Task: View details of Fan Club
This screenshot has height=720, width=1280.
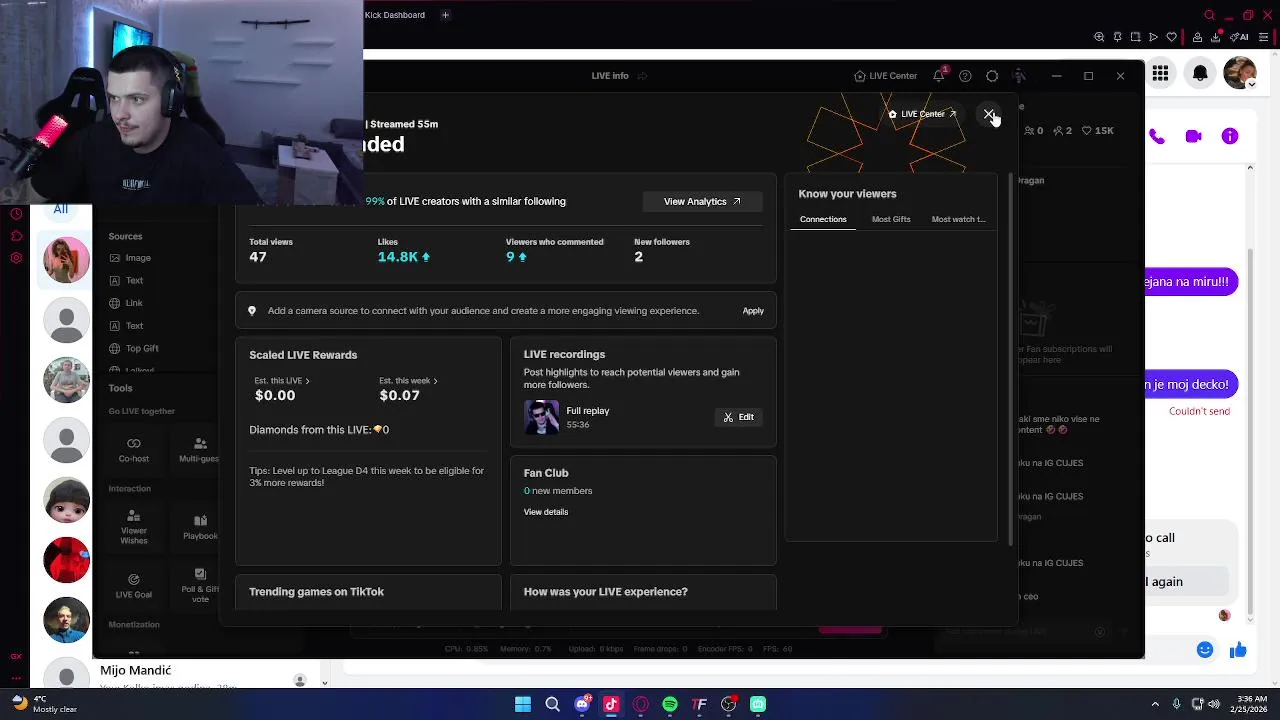Action: [x=546, y=512]
